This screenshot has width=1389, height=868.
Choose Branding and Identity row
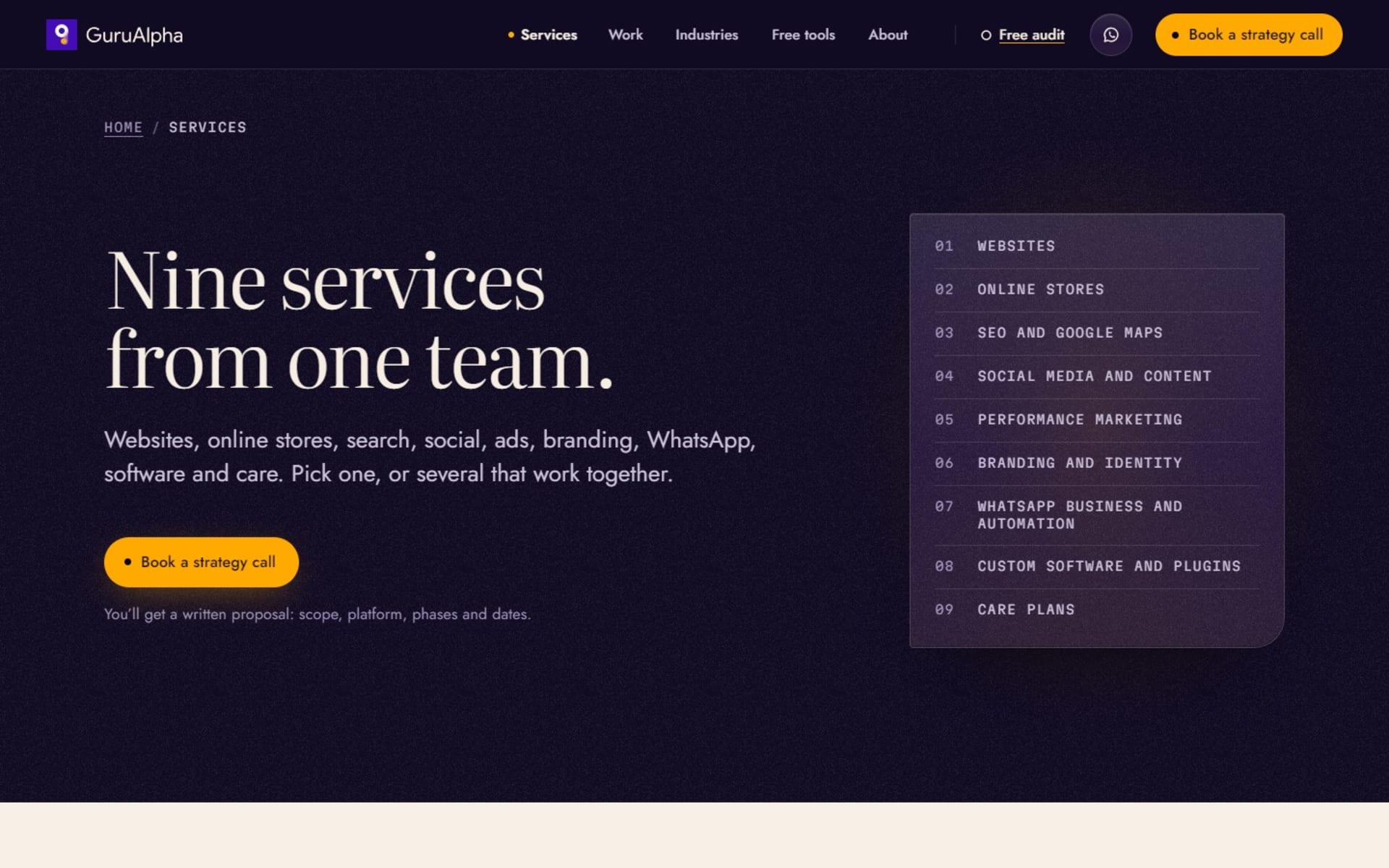1097,464
